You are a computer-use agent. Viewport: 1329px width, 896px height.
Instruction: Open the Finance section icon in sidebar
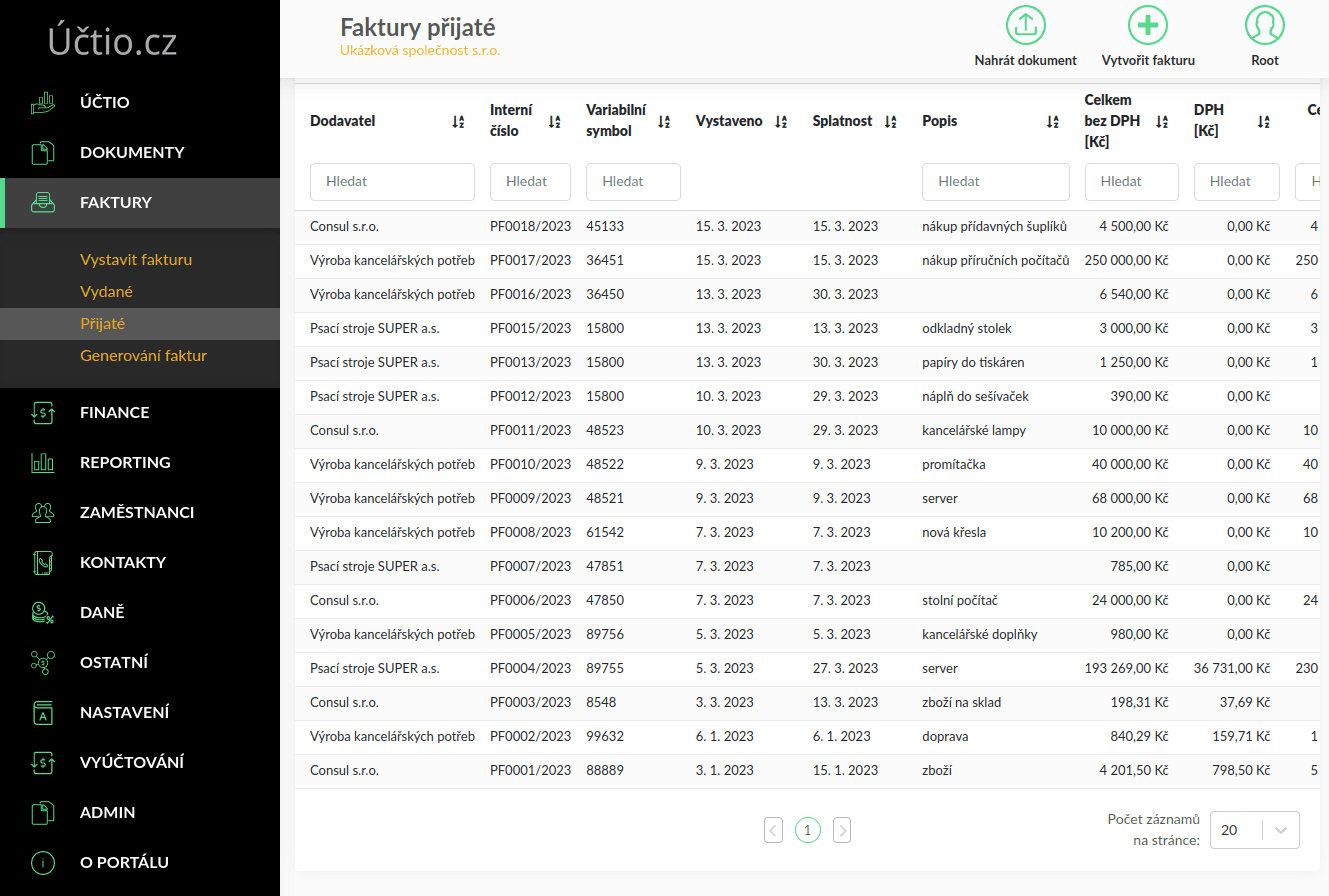click(x=42, y=412)
